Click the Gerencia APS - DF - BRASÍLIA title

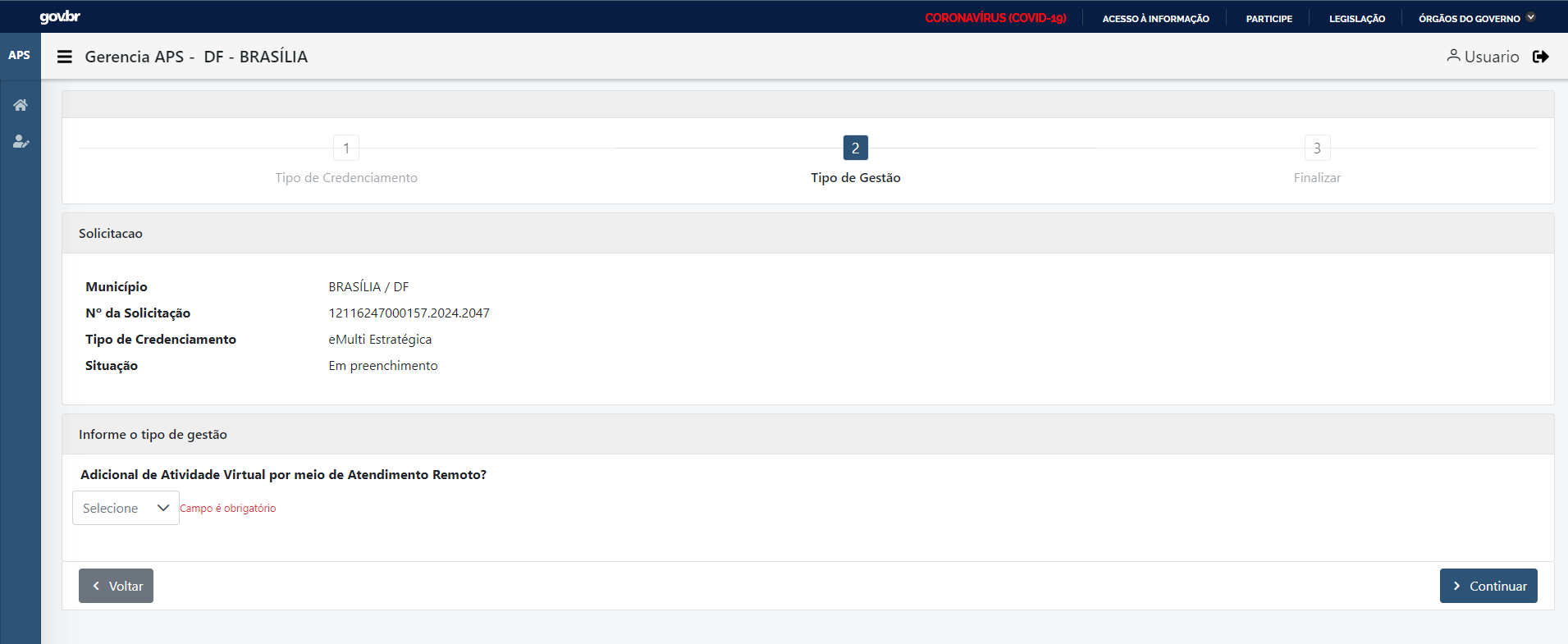(196, 57)
